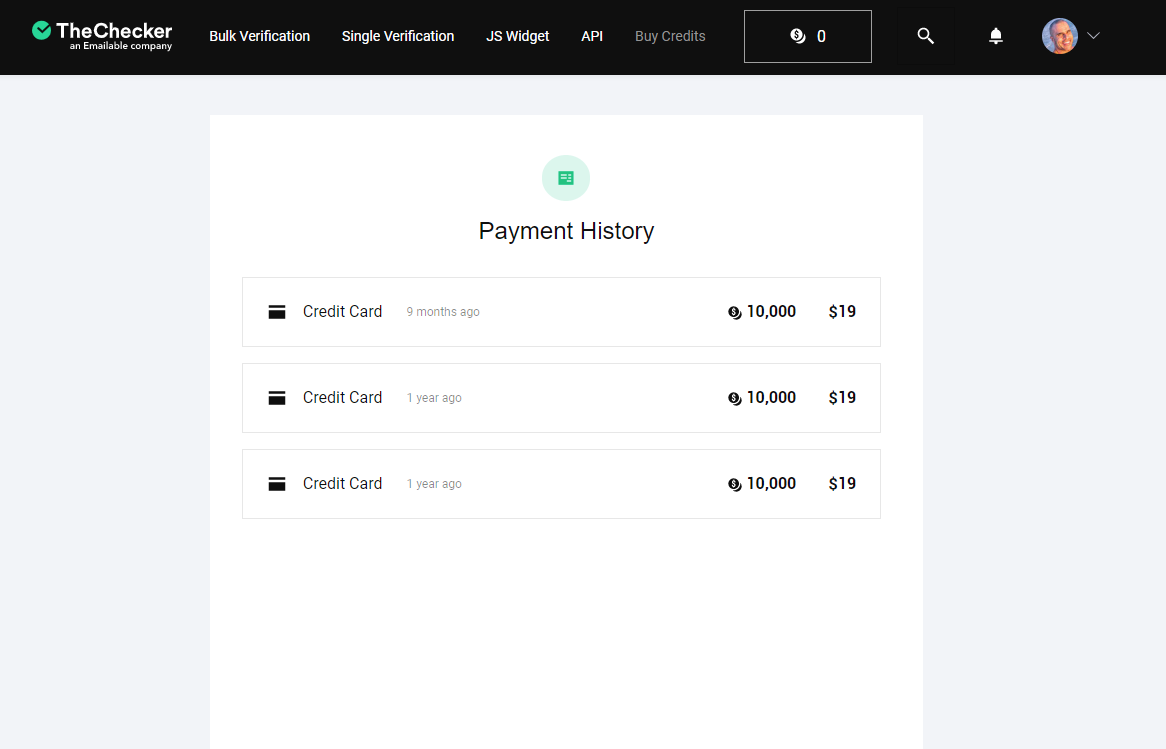This screenshot has height=749, width=1166.
Task: Select the $19 amount in the first payment
Action: pyautogui.click(x=842, y=312)
